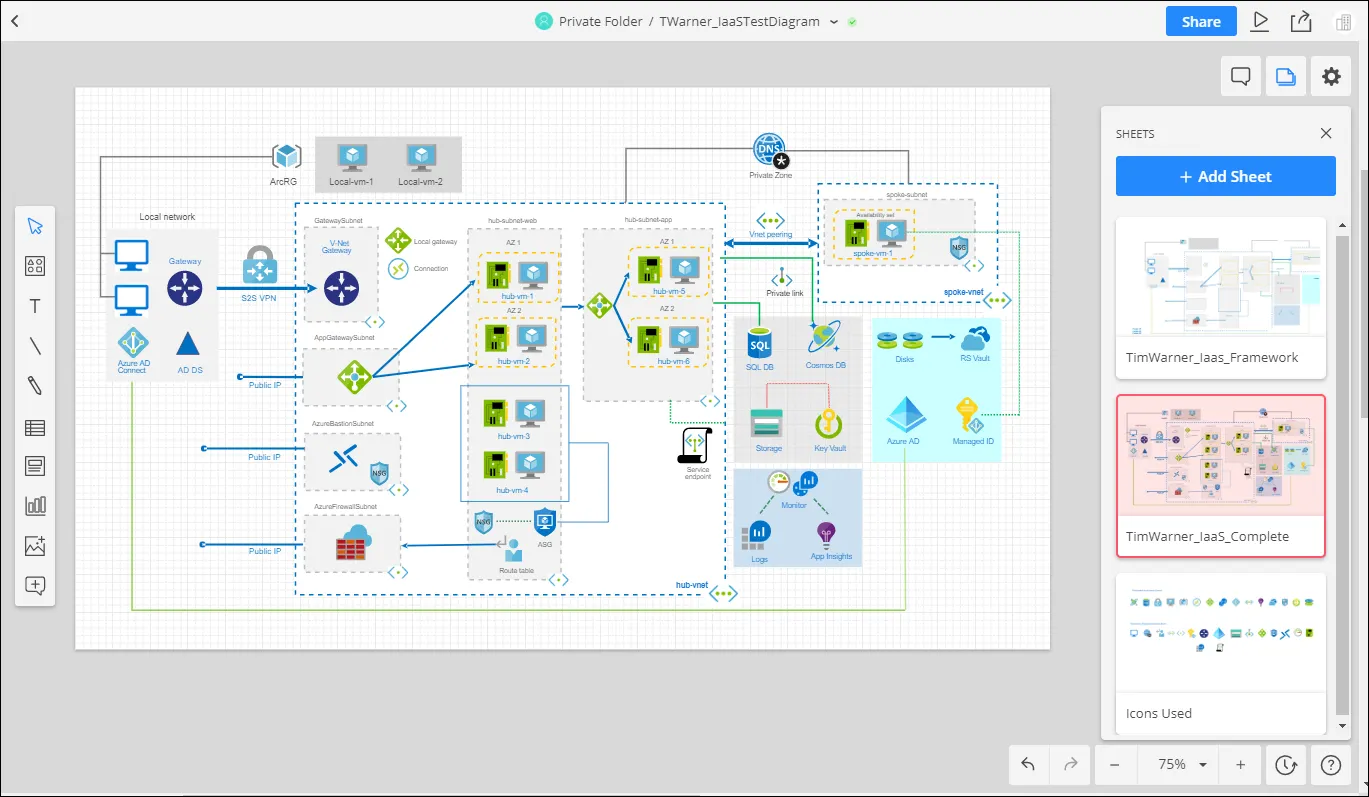Select the RS Vault cloud icon
Viewport: 1369px width, 797px height.
click(974, 338)
